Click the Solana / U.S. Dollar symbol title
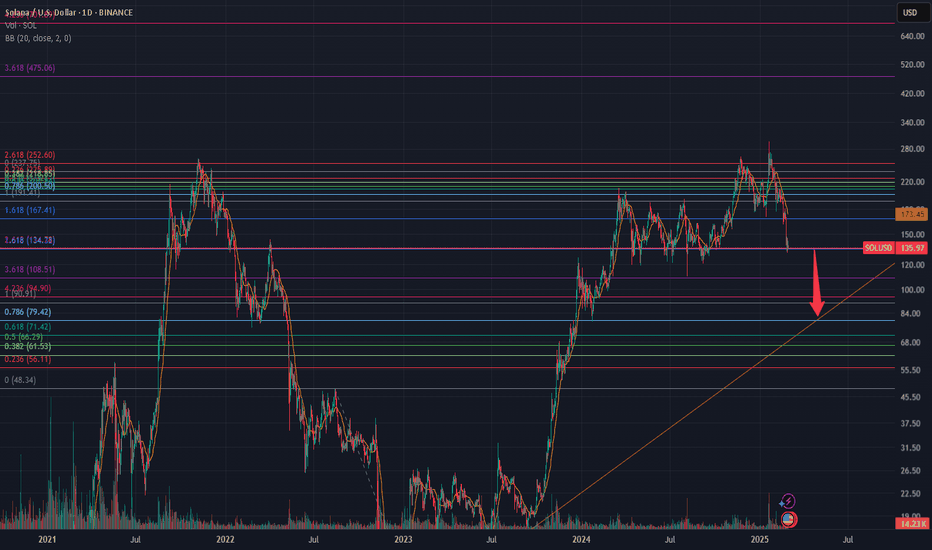The image size is (932, 550). pyautogui.click(x=69, y=12)
